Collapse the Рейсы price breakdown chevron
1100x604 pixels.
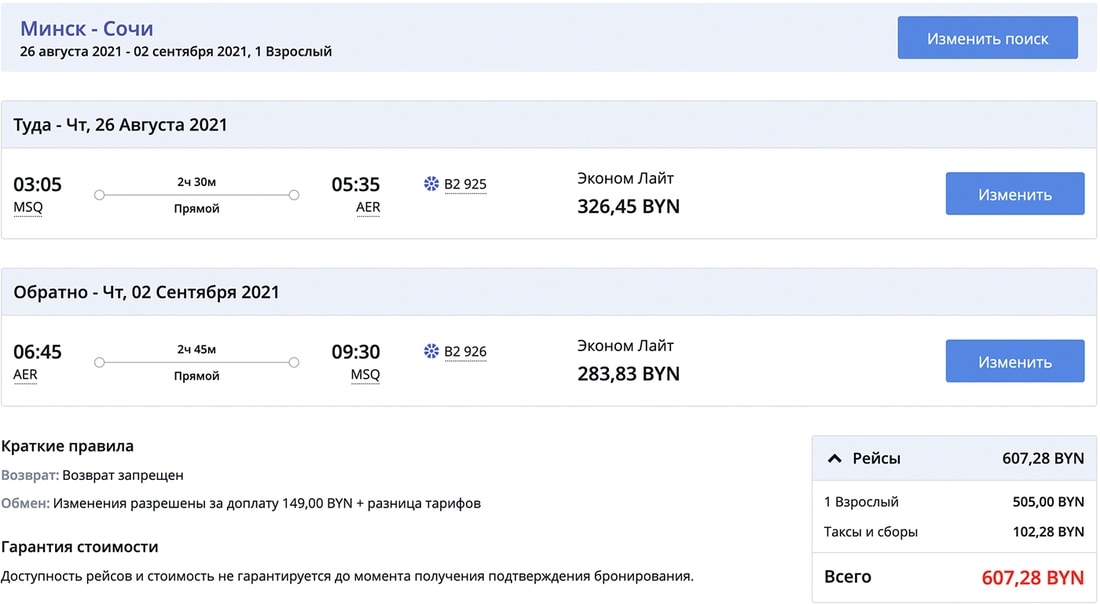835,458
